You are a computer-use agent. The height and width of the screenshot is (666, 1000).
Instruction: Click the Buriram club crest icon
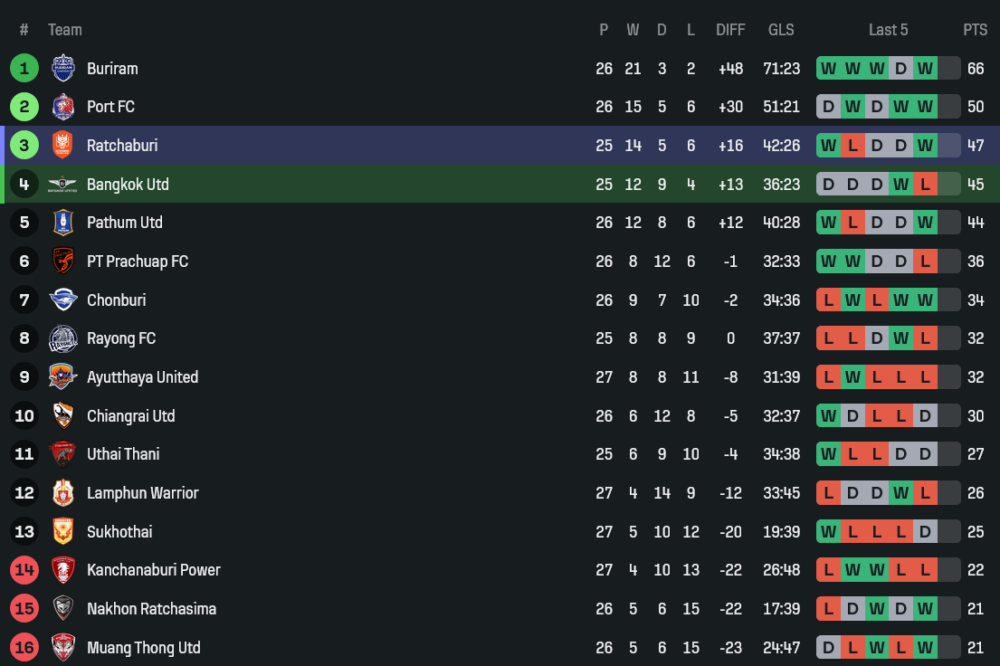point(63,68)
